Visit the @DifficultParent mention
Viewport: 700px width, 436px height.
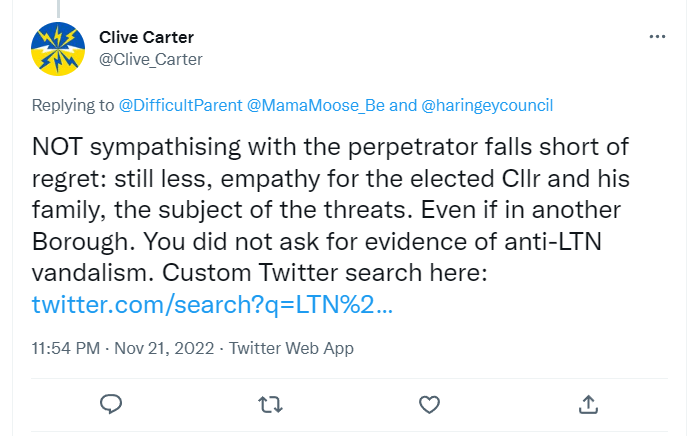[x=180, y=105]
